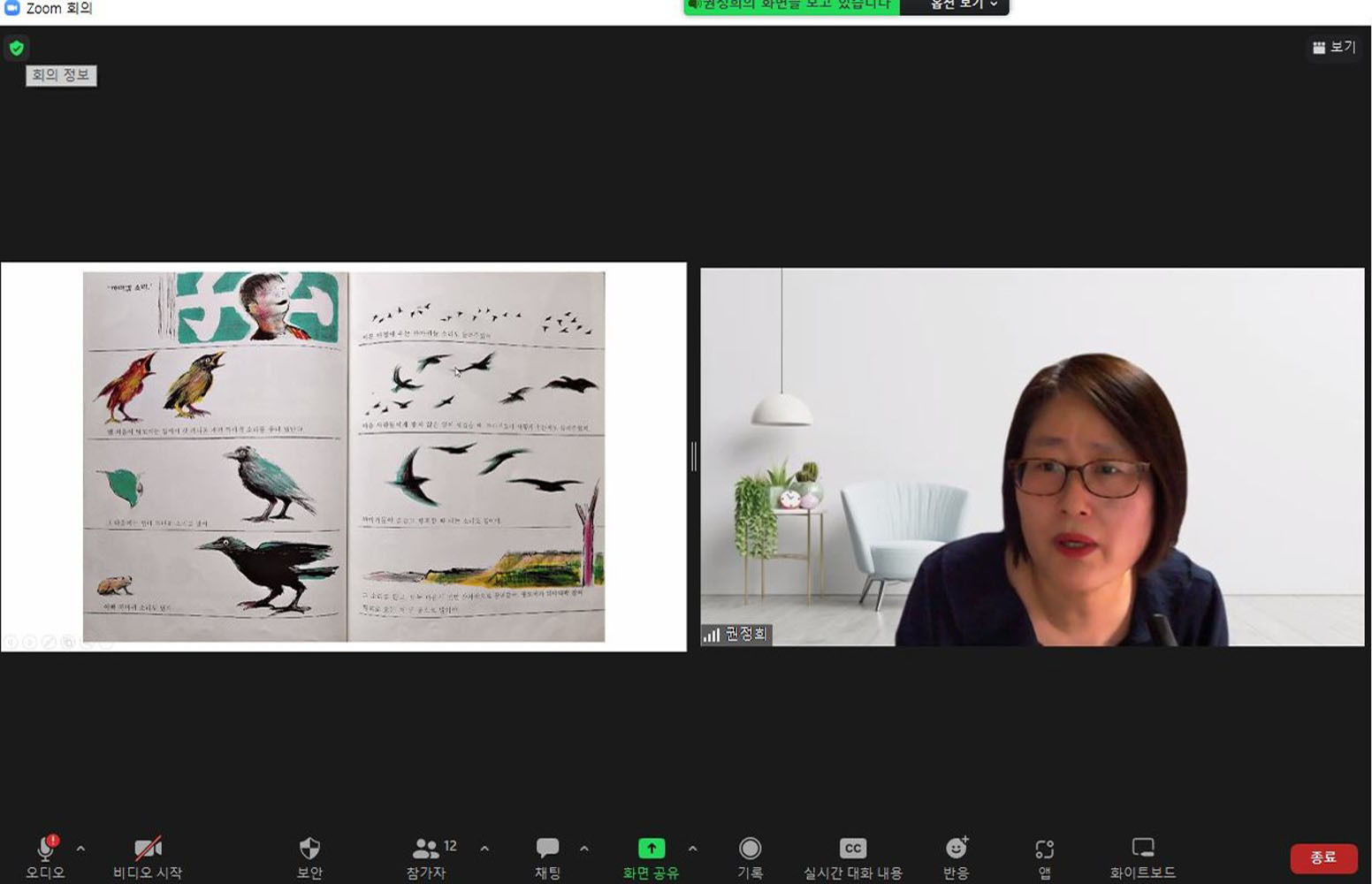Click green encryption shield icon
The height and width of the screenshot is (884, 1372).
(17, 48)
